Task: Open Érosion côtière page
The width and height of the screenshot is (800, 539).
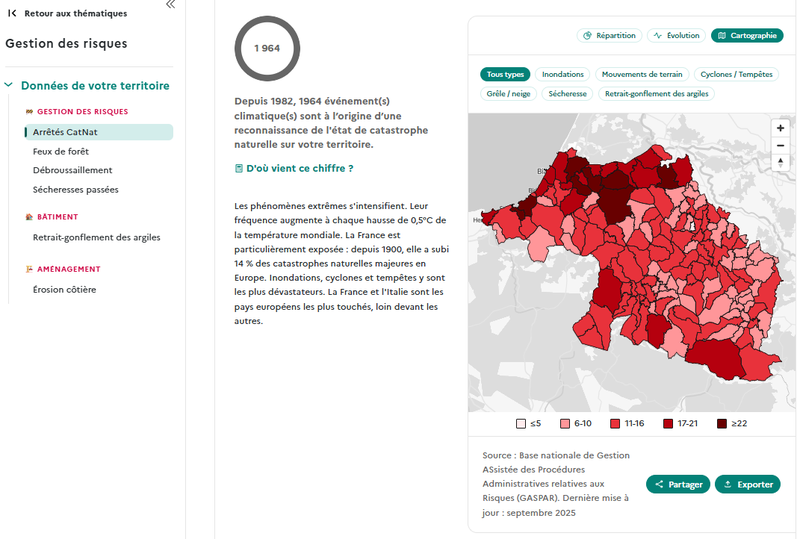Action: click(x=64, y=289)
